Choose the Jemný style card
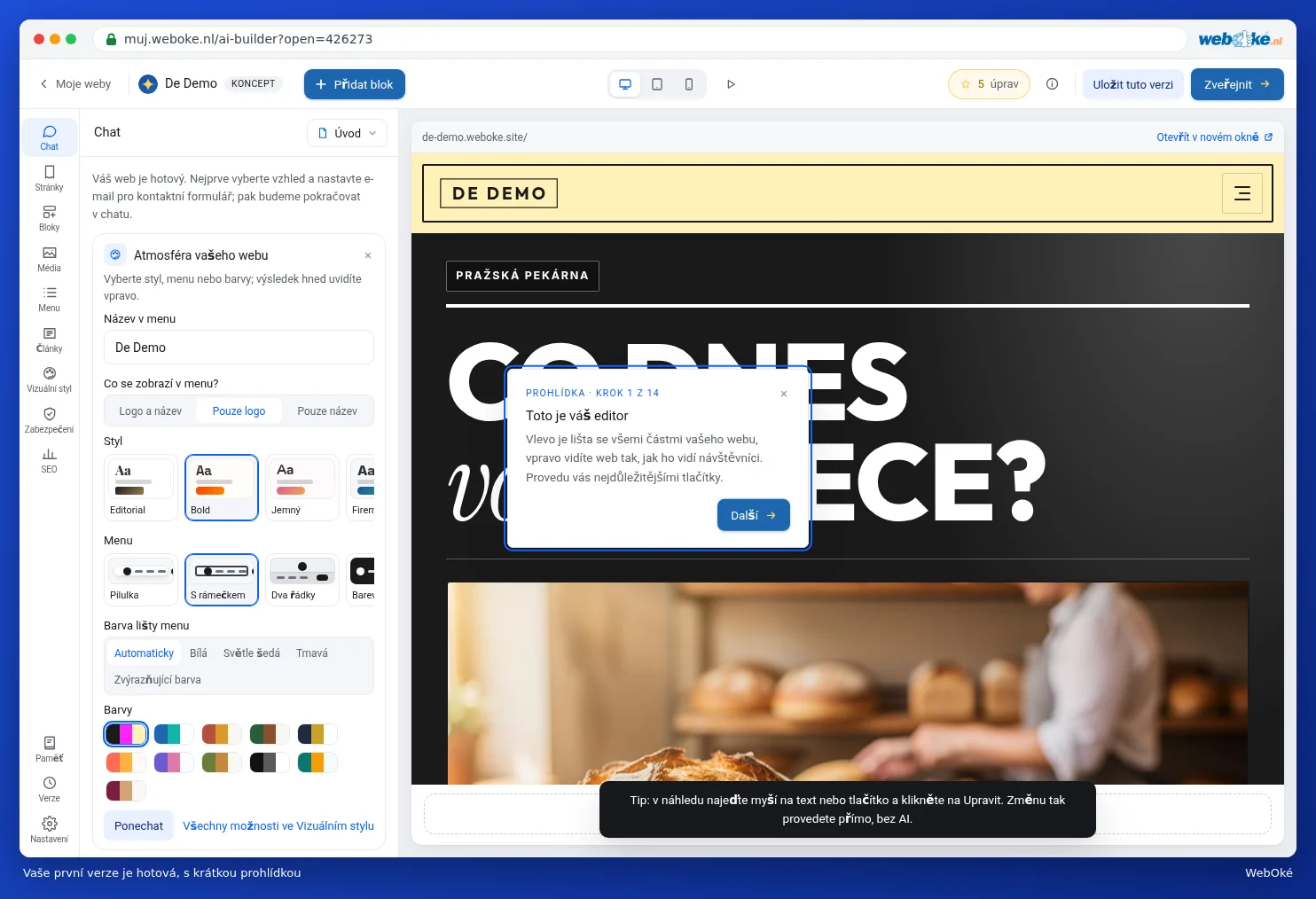 click(x=302, y=488)
